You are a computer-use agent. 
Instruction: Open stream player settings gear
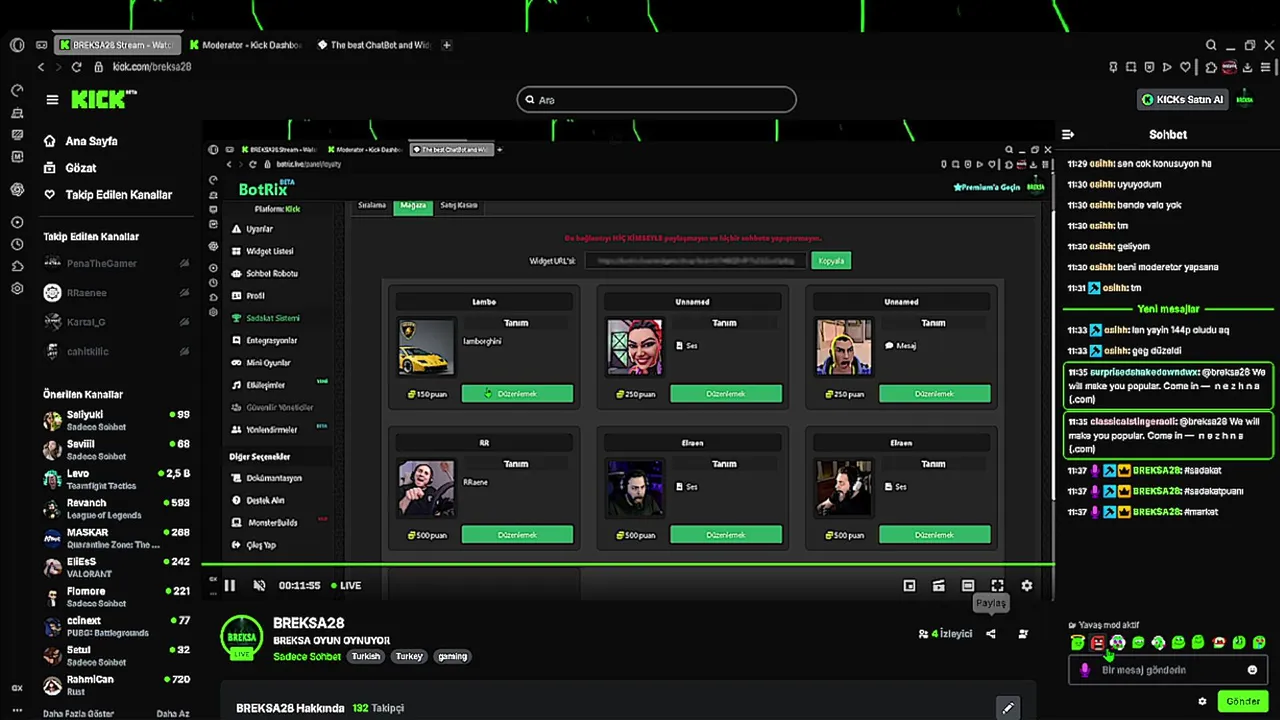pos(1026,586)
